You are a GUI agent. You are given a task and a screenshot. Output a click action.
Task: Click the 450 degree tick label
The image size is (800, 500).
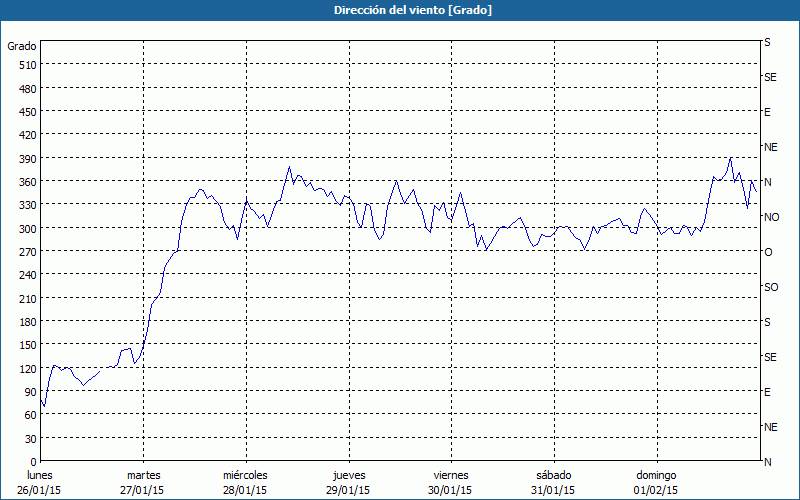click(26, 112)
